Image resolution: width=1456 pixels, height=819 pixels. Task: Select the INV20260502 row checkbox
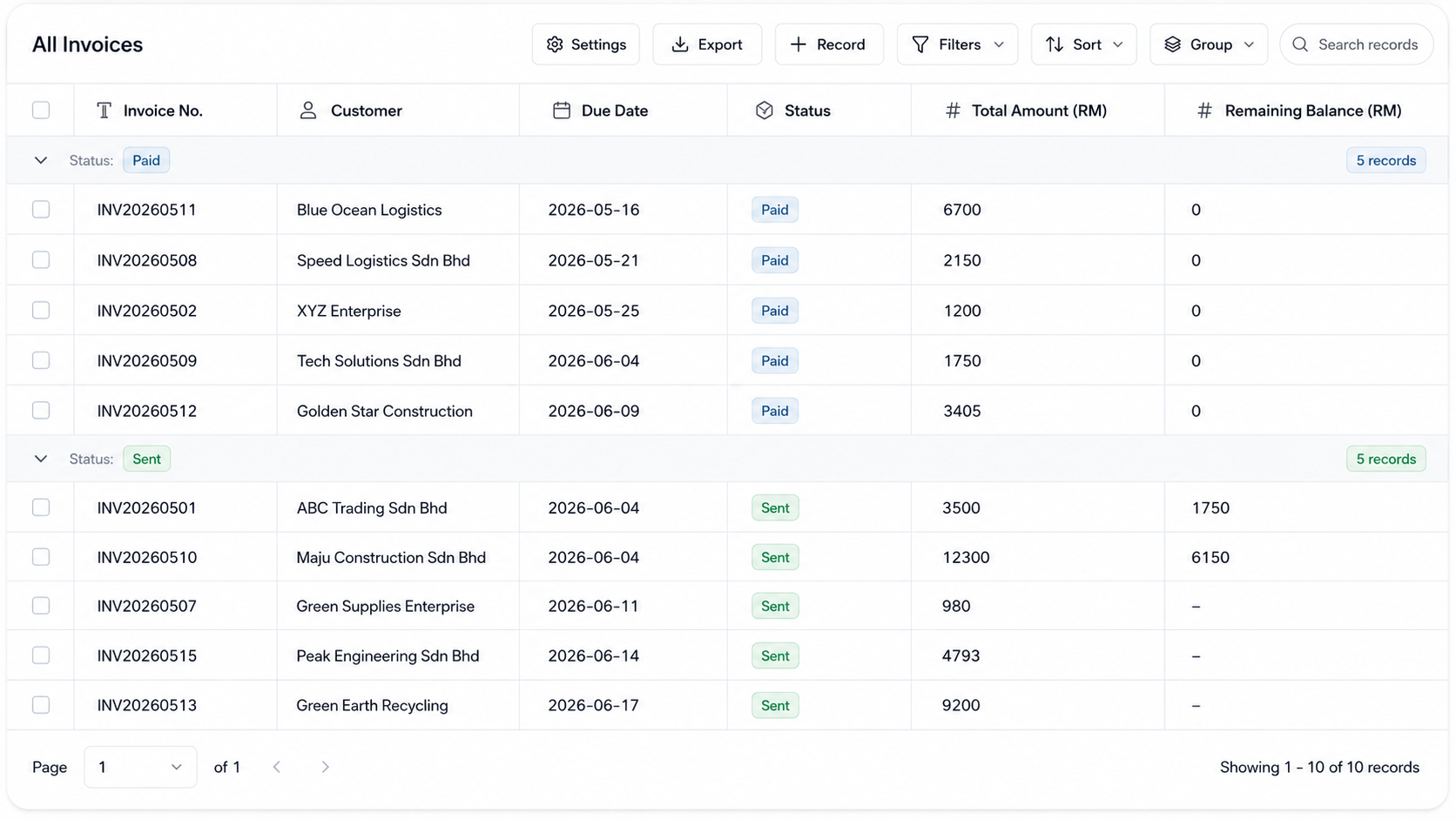(x=41, y=311)
